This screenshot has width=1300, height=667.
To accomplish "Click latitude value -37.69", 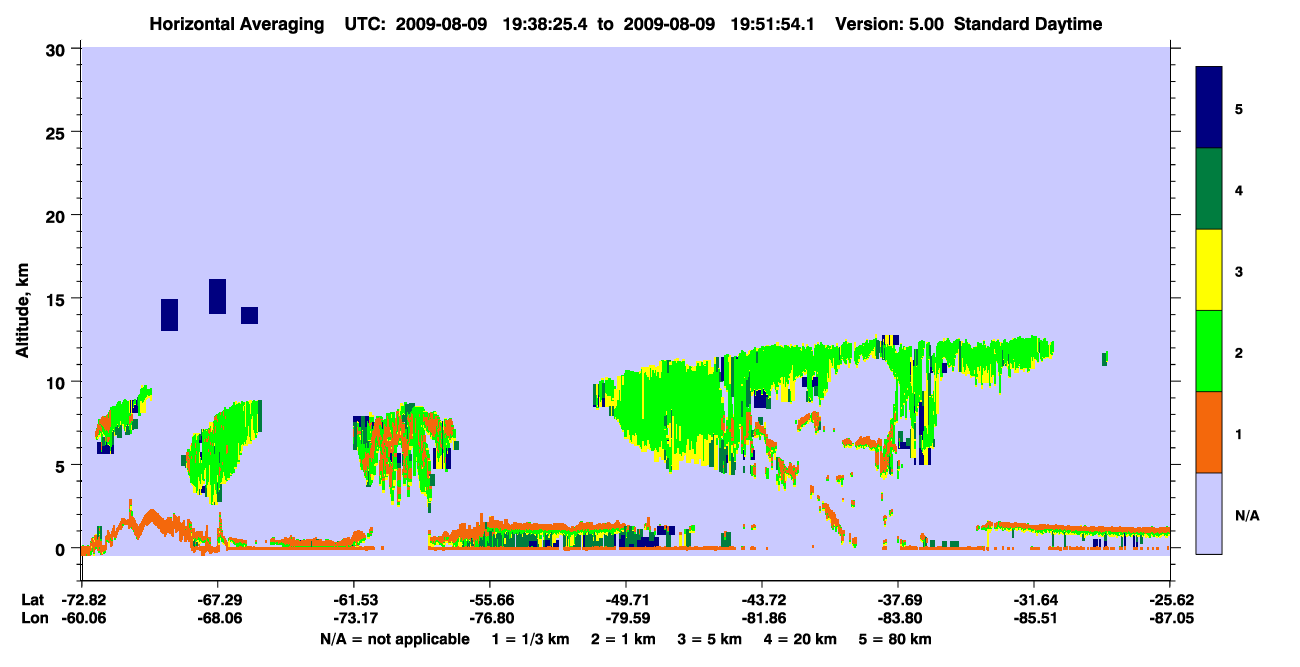I will (898, 600).
